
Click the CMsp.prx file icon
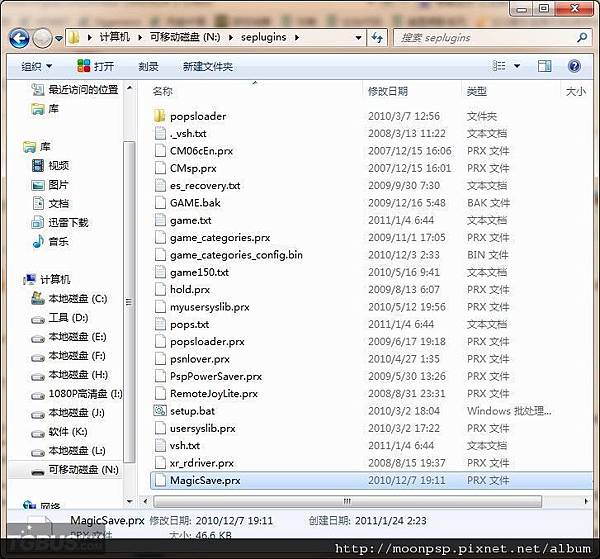click(160, 168)
